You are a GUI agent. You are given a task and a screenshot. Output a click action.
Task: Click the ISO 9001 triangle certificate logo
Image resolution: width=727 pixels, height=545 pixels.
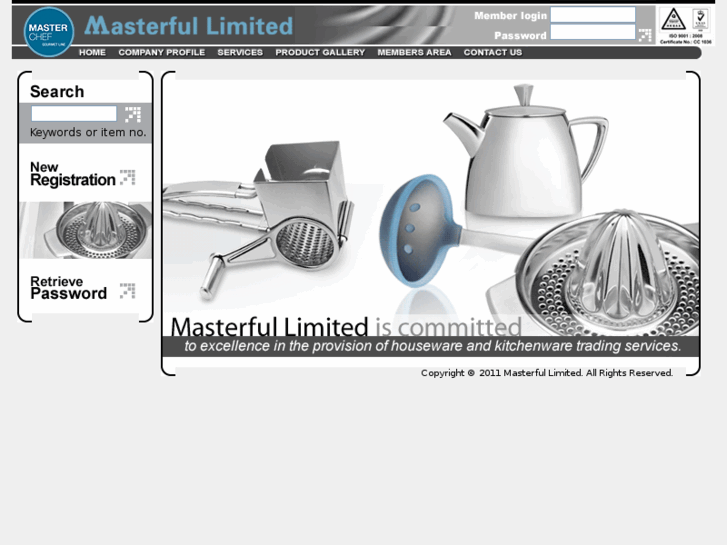[x=673, y=19]
